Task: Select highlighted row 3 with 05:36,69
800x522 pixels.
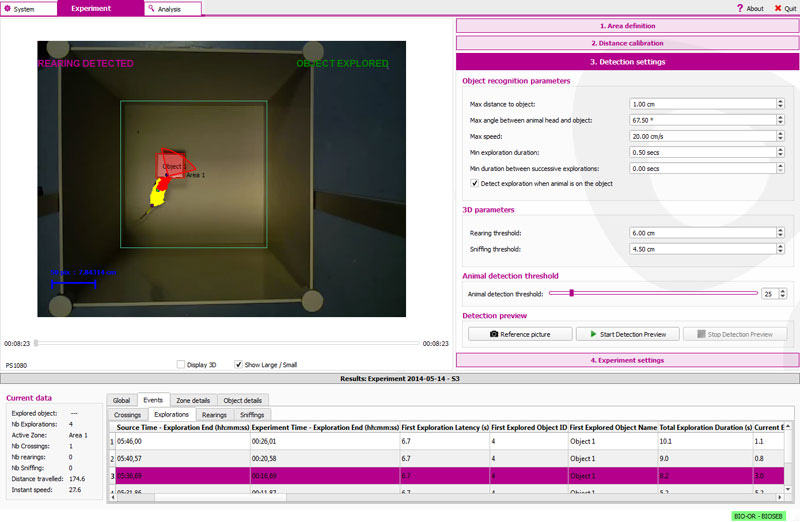Action: click(447, 476)
